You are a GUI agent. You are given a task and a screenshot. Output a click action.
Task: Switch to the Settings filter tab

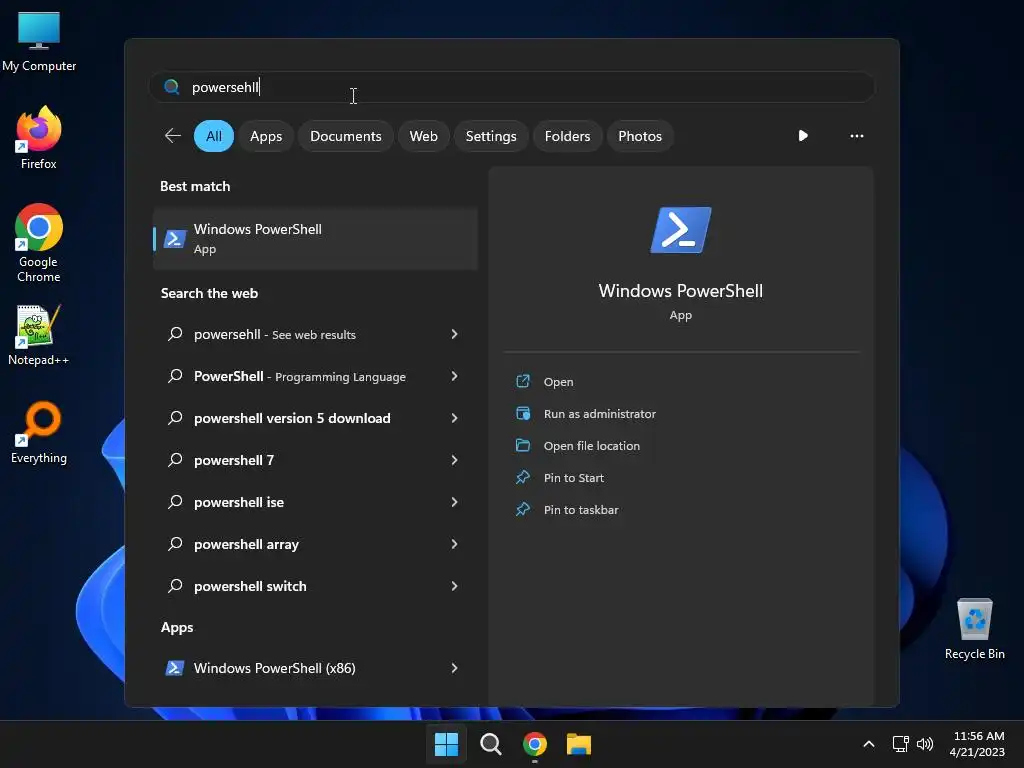click(491, 136)
